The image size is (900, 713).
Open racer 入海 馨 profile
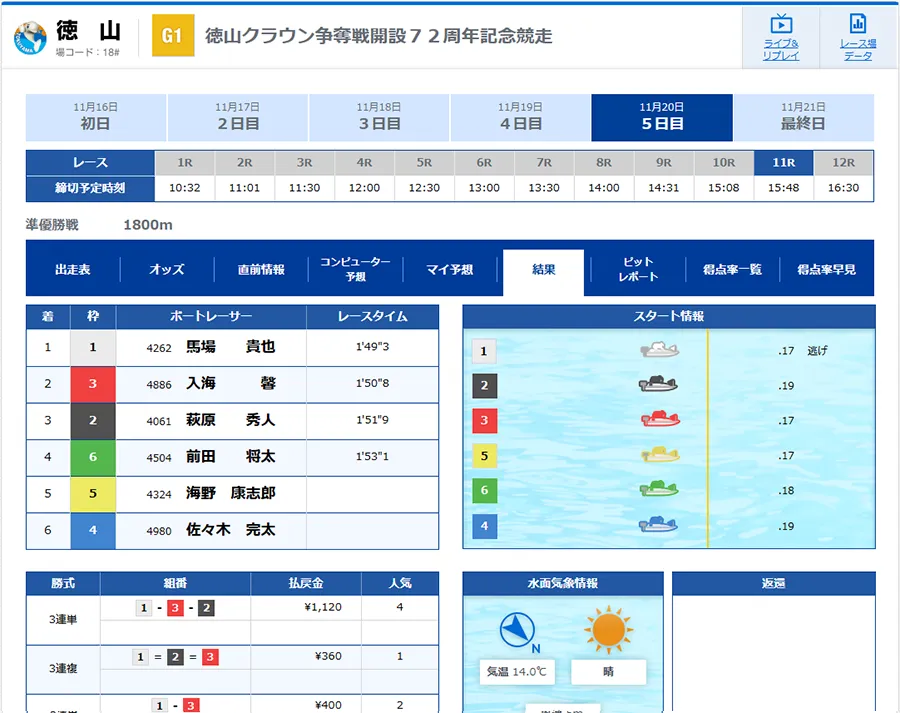click(x=230, y=384)
